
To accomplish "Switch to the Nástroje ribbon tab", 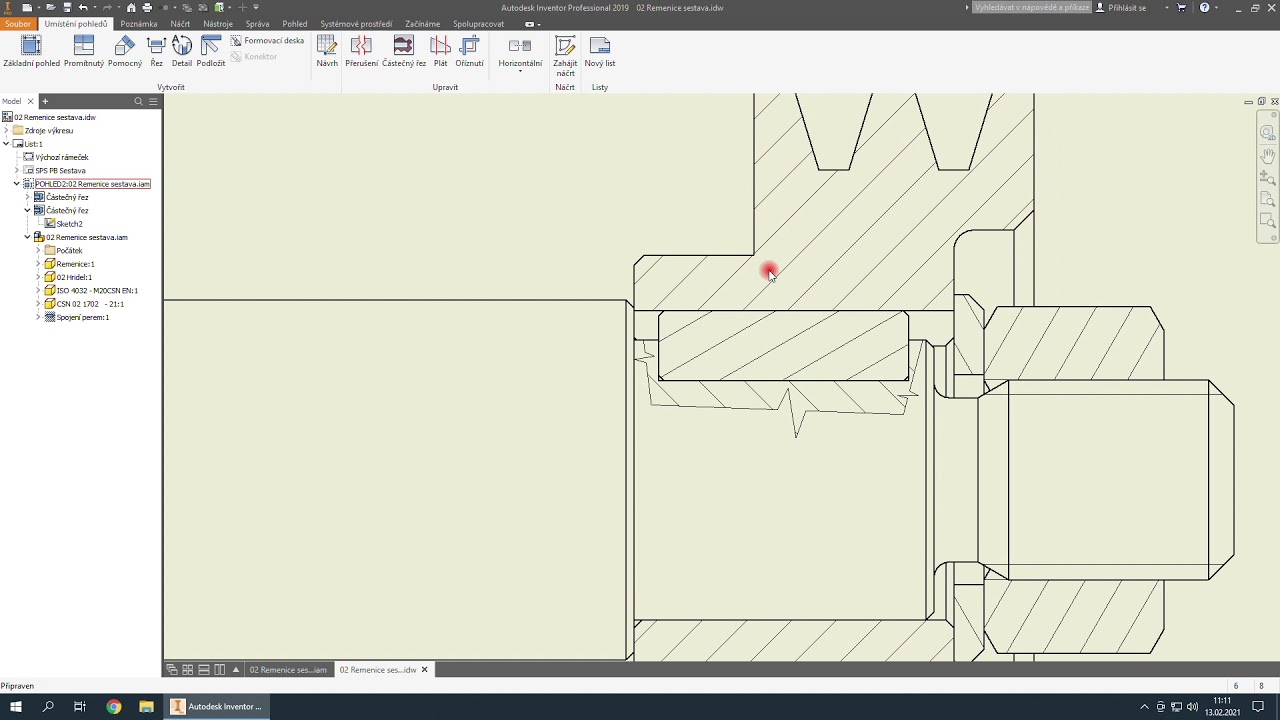I will pos(218,24).
